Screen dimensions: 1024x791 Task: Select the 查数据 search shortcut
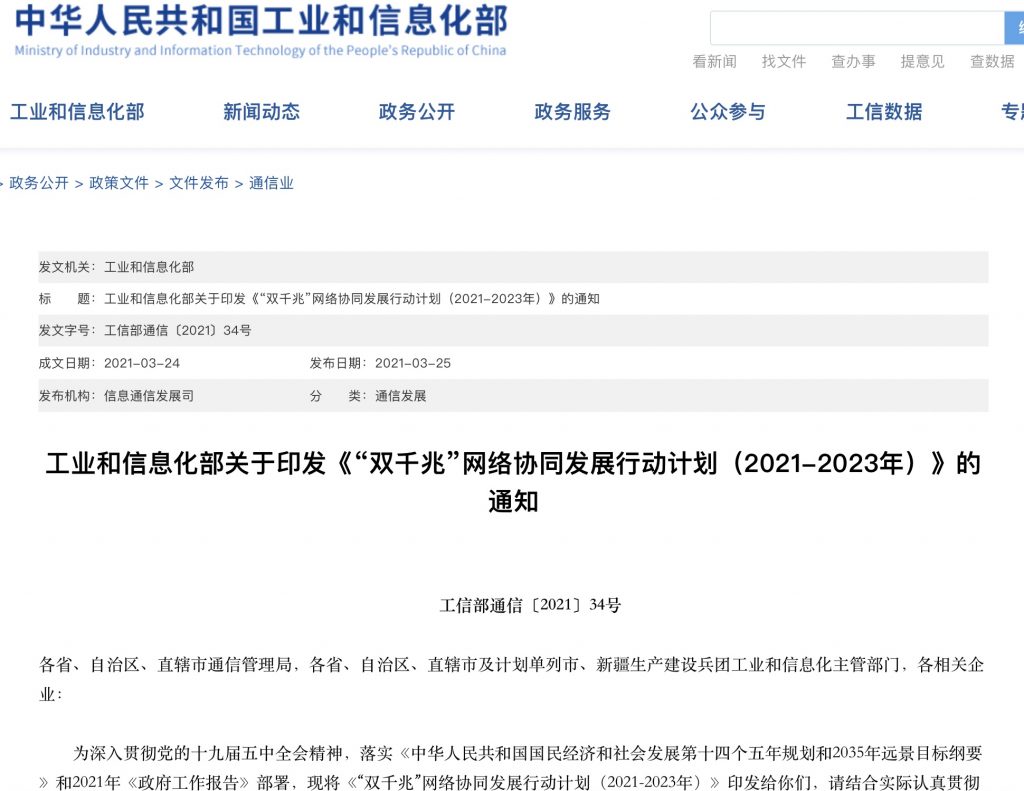[x=992, y=61]
